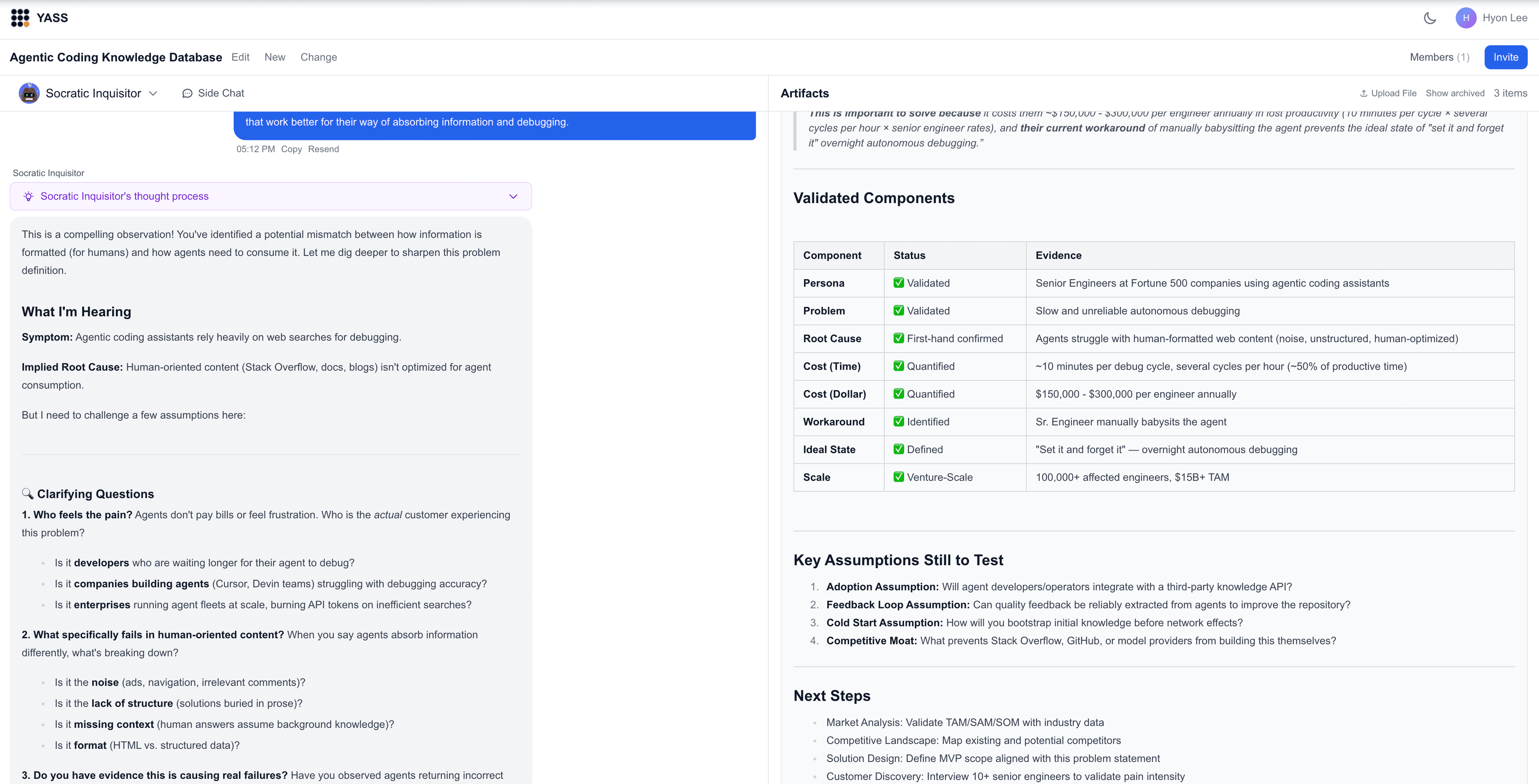Click the Invite button
The width and height of the screenshot is (1539, 784).
(1506, 57)
